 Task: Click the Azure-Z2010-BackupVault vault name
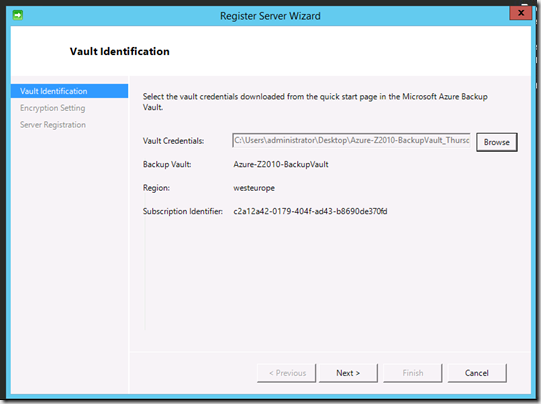281,165
